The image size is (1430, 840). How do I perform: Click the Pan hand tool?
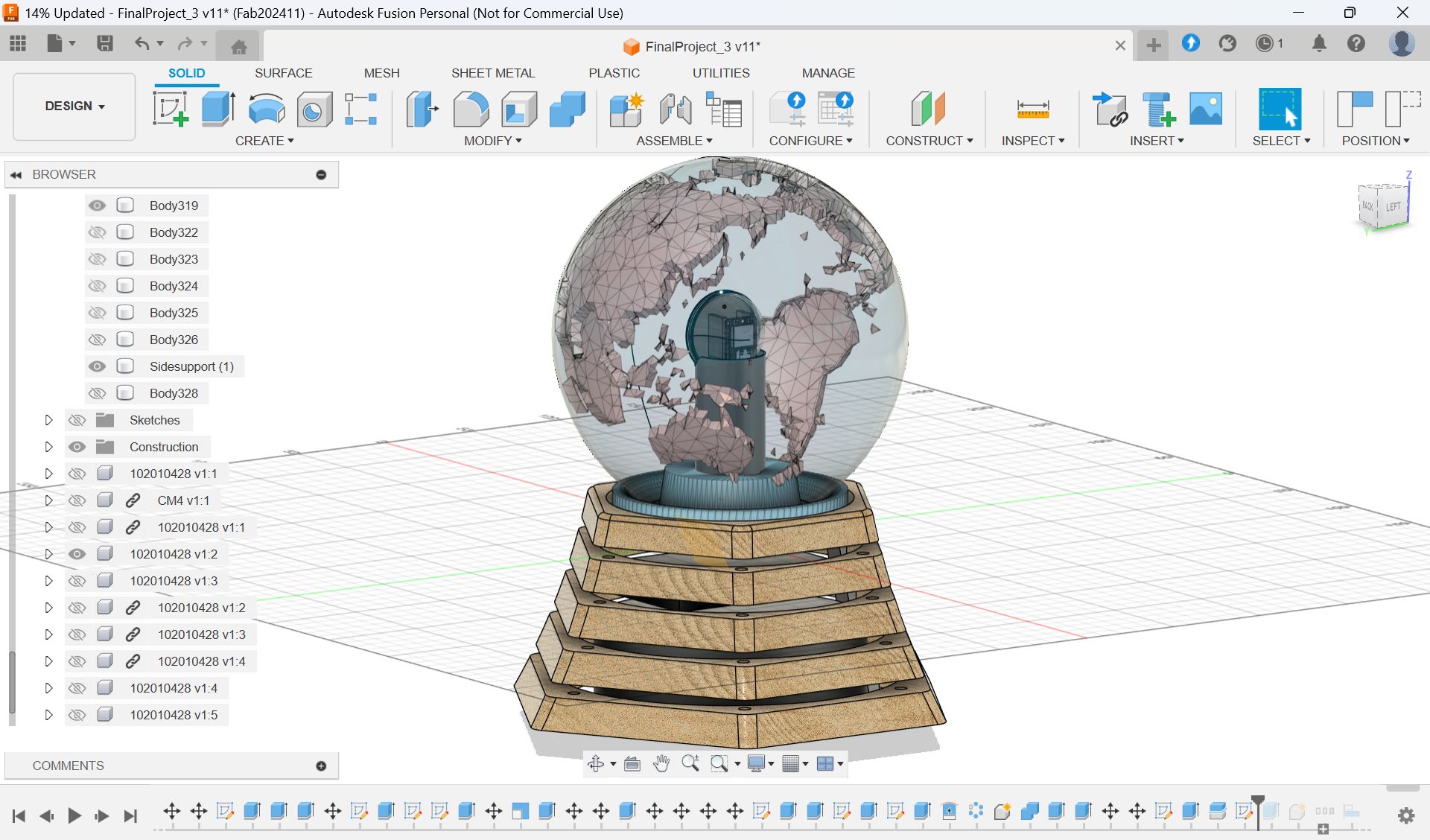661,763
